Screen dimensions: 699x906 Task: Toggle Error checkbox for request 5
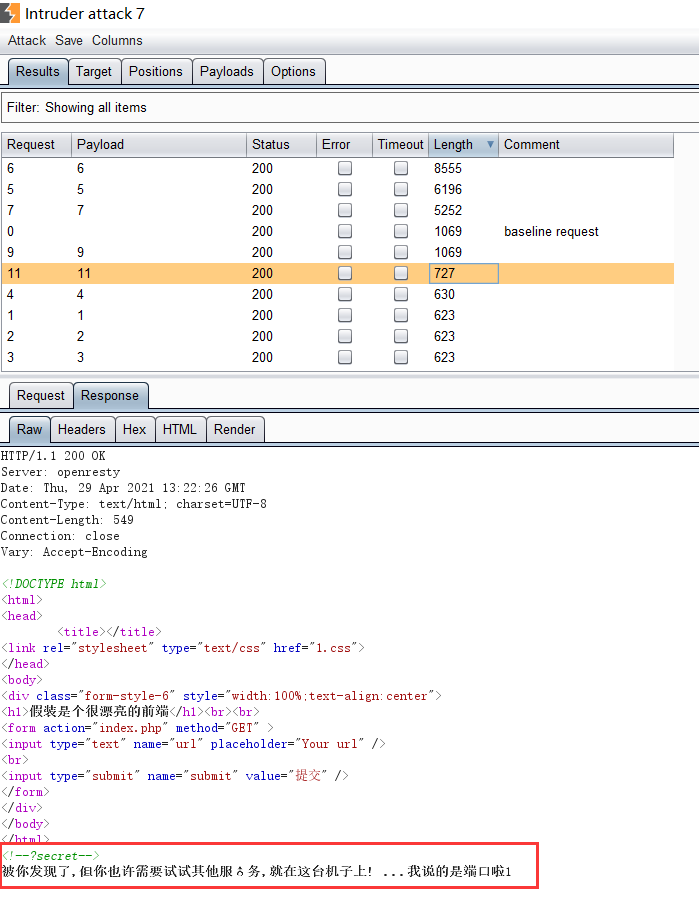[345, 189]
